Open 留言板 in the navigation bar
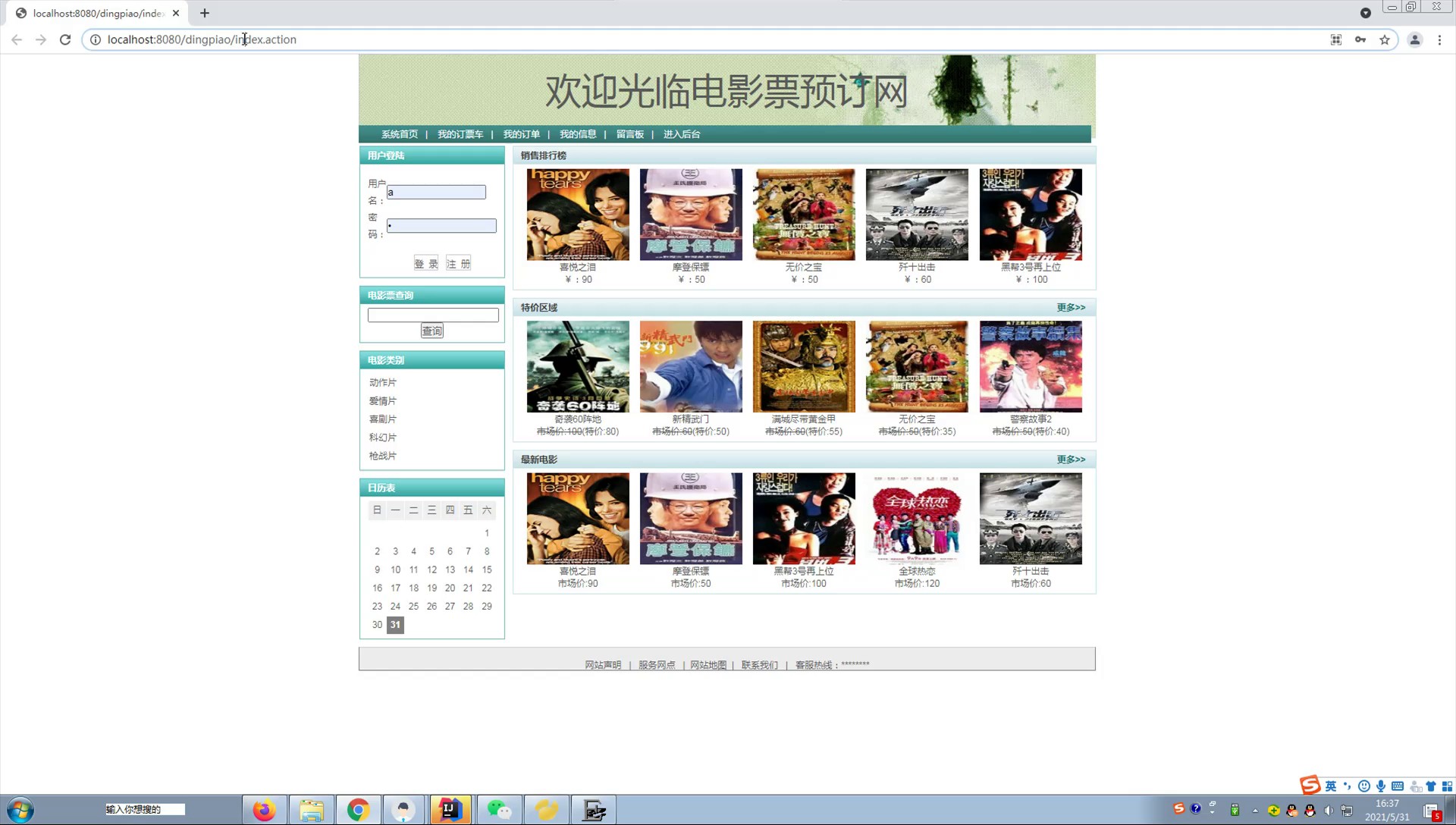The height and width of the screenshot is (825, 1456). coord(630,134)
